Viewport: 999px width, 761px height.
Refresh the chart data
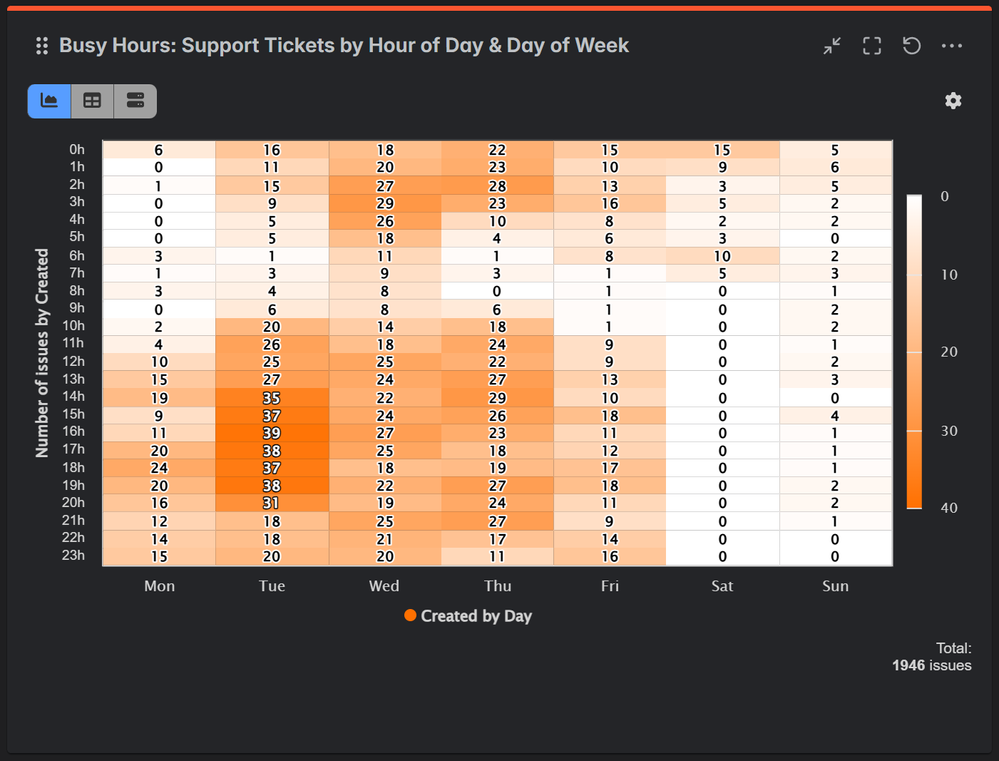(911, 45)
